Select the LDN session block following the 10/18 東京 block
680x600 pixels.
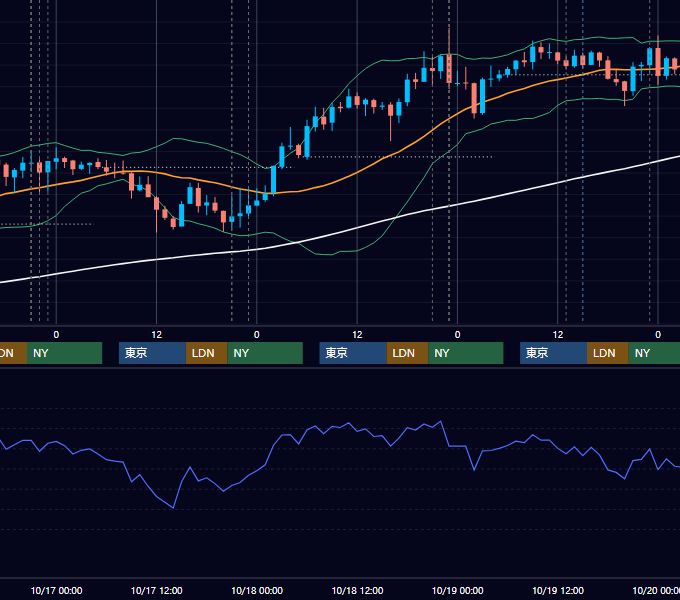click(x=407, y=353)
